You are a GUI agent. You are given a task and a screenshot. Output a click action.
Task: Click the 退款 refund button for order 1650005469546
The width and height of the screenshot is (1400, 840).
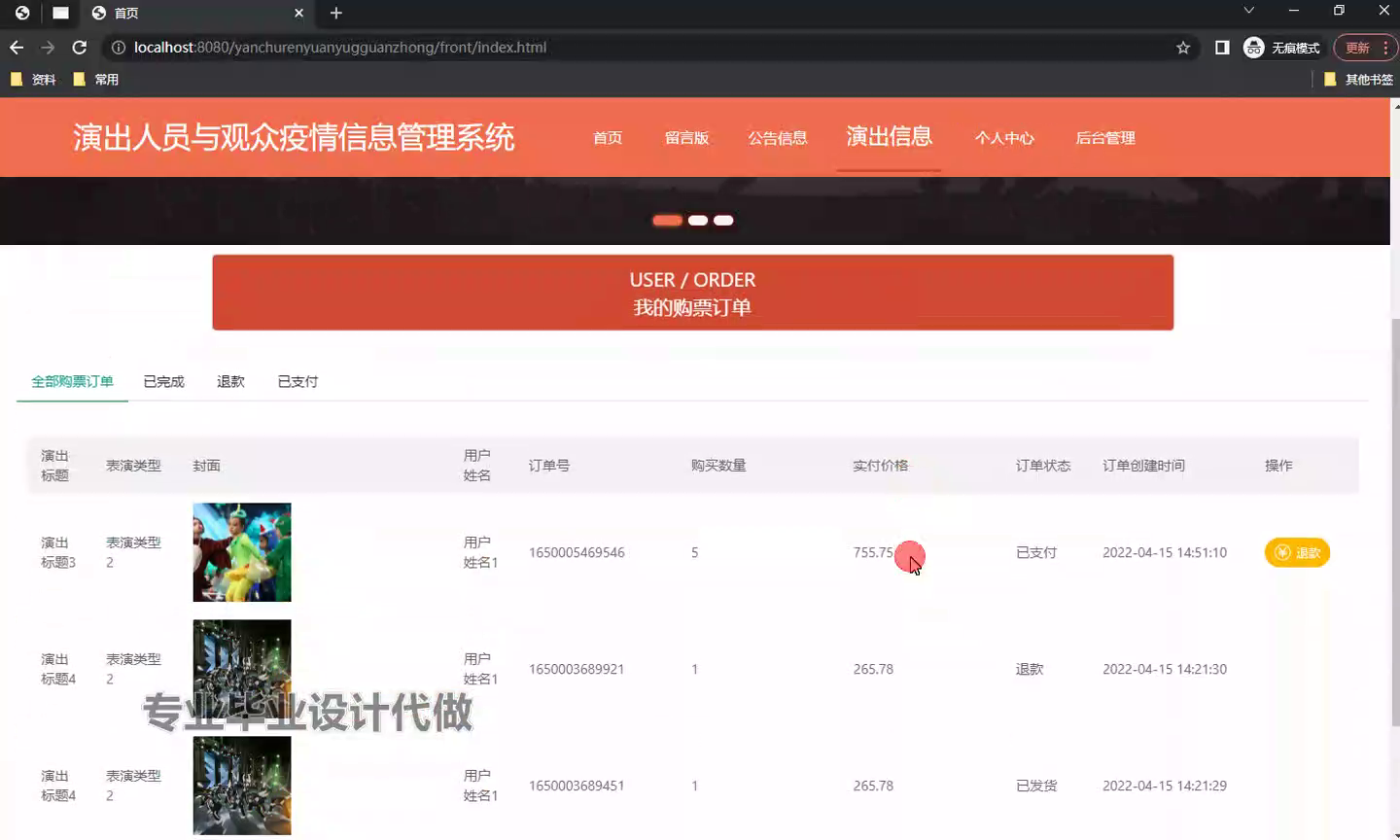tap(1297, 553)
